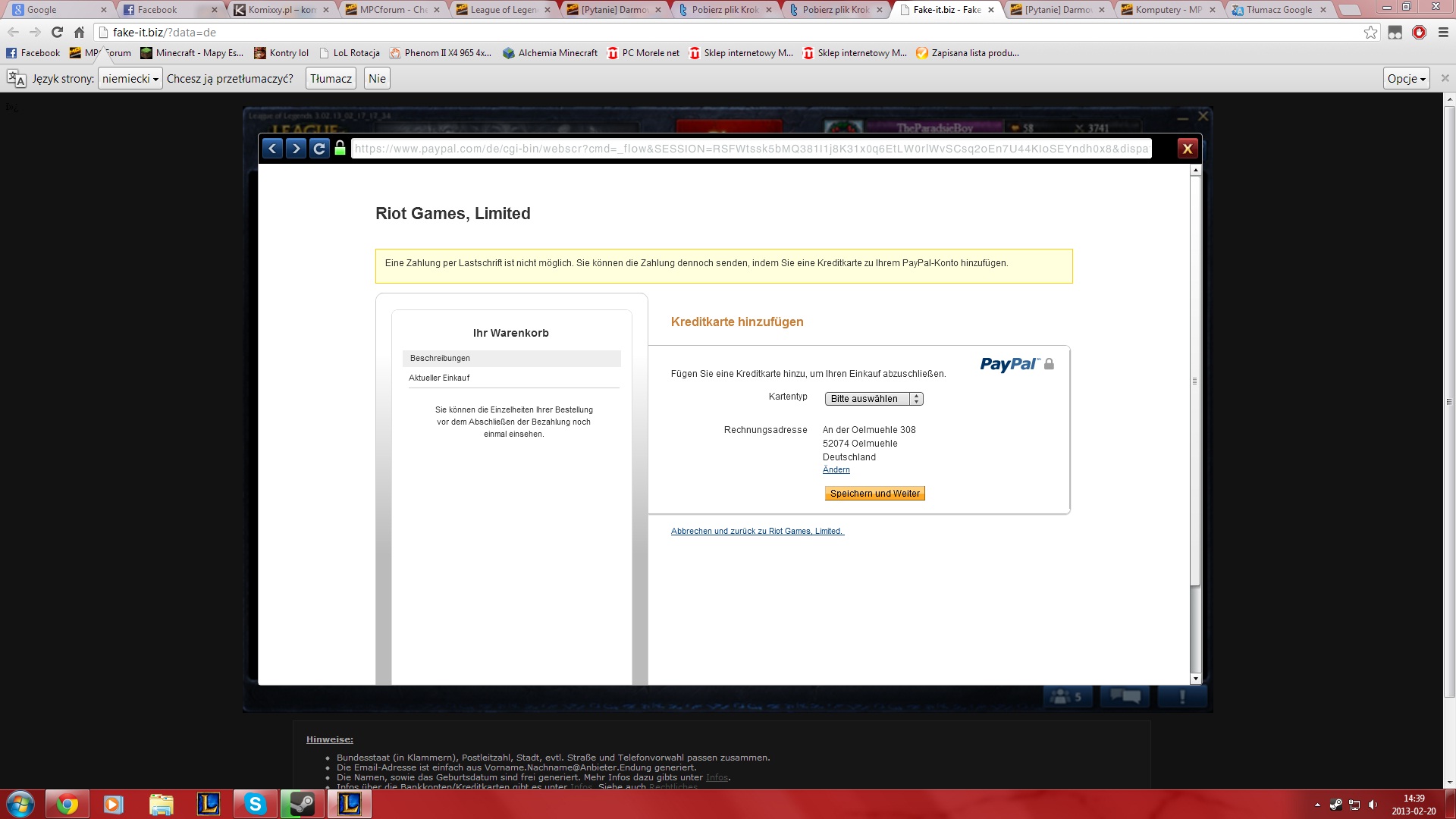Click the embedded PayPal URL field
The width and height of the screenshot is (1456, 819).
pyautogui.click(x=751, y=149)
